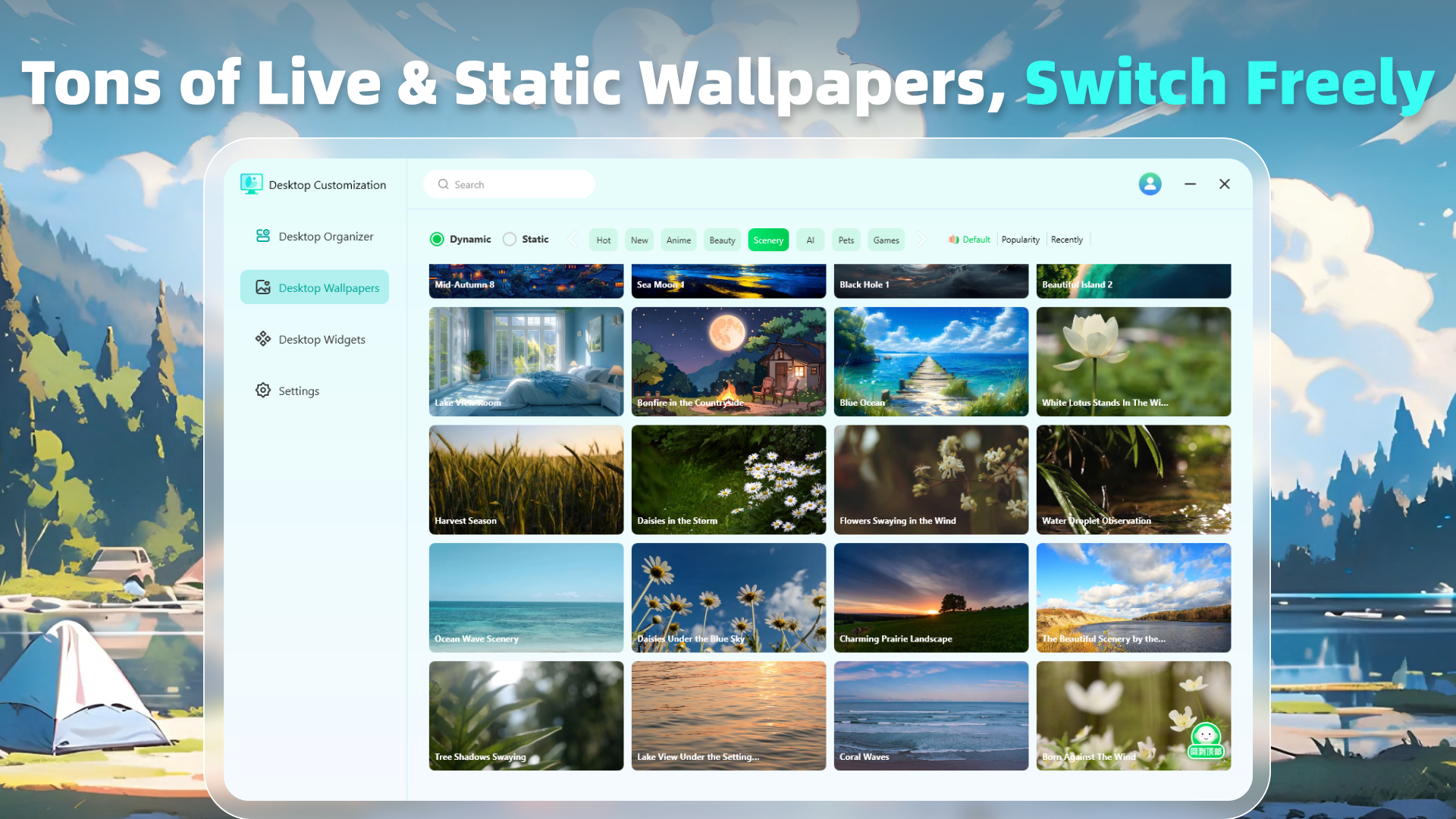The width and height of the screenshot is (1456, 819).
Task: Choose the Ocean Wave Scenery wallpaper
Action: tap(526, 598)
